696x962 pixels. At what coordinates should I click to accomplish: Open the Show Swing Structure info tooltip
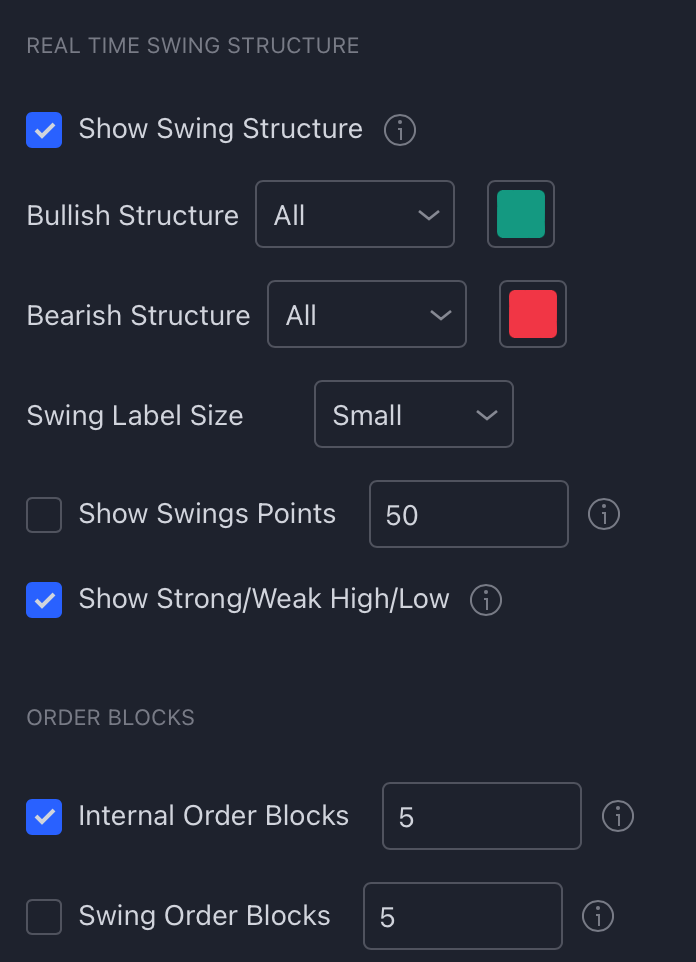click(x=399, y=130)
